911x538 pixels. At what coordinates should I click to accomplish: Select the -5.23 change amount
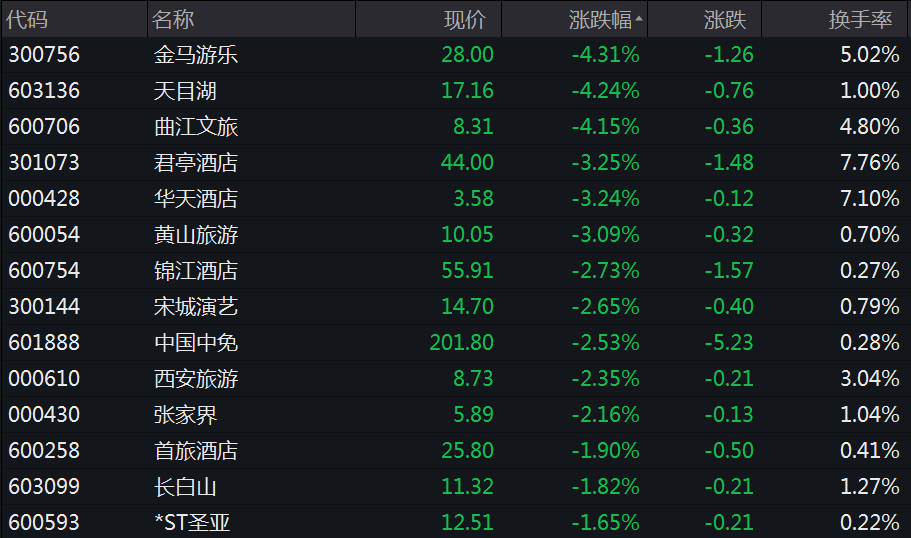click(x=729, y=343)
